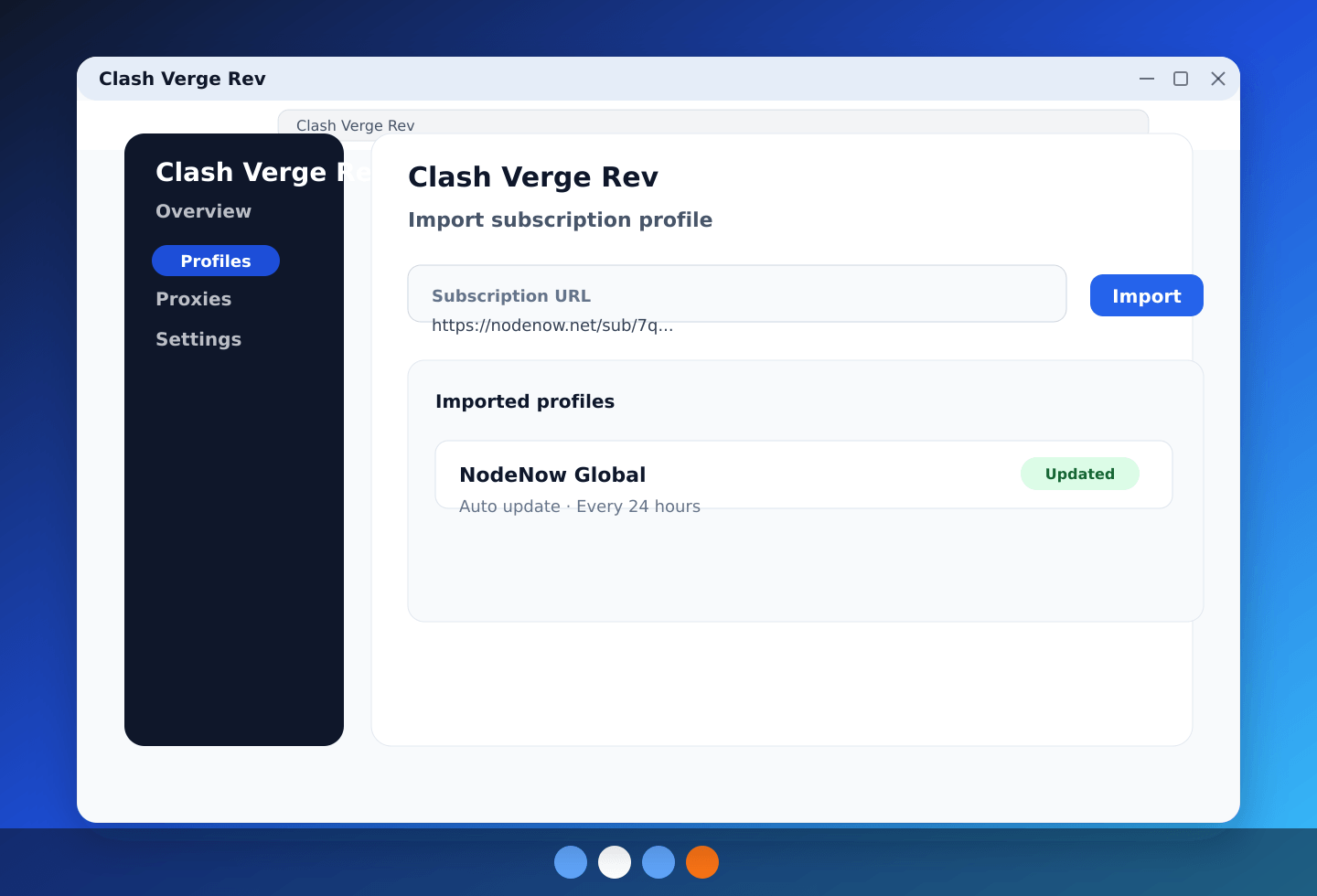Click the "Clash Verge Rev" main panel heading

[x=533, y=176]
